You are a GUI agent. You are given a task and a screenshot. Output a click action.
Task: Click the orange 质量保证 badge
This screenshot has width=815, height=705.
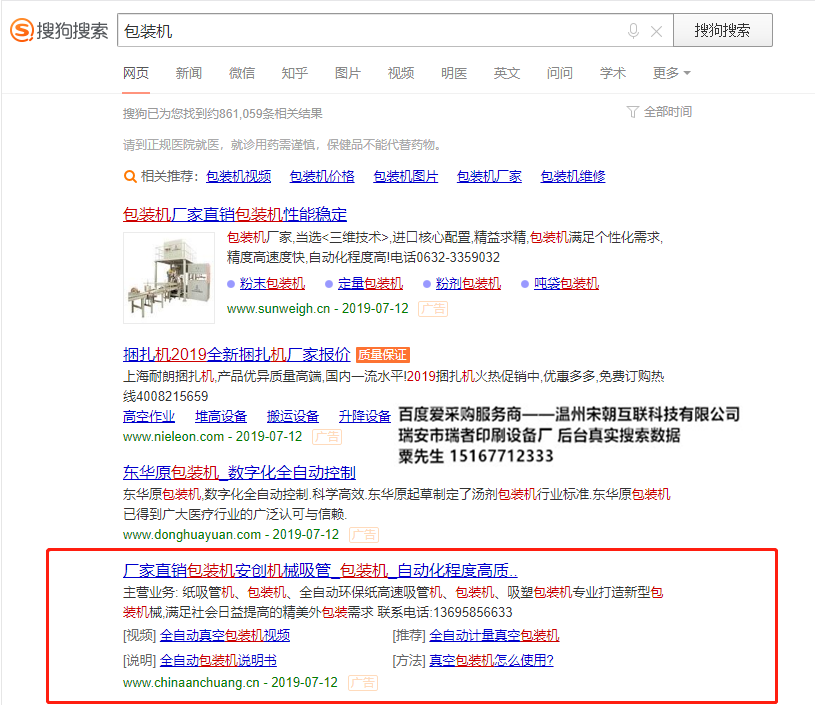[383, 355]
